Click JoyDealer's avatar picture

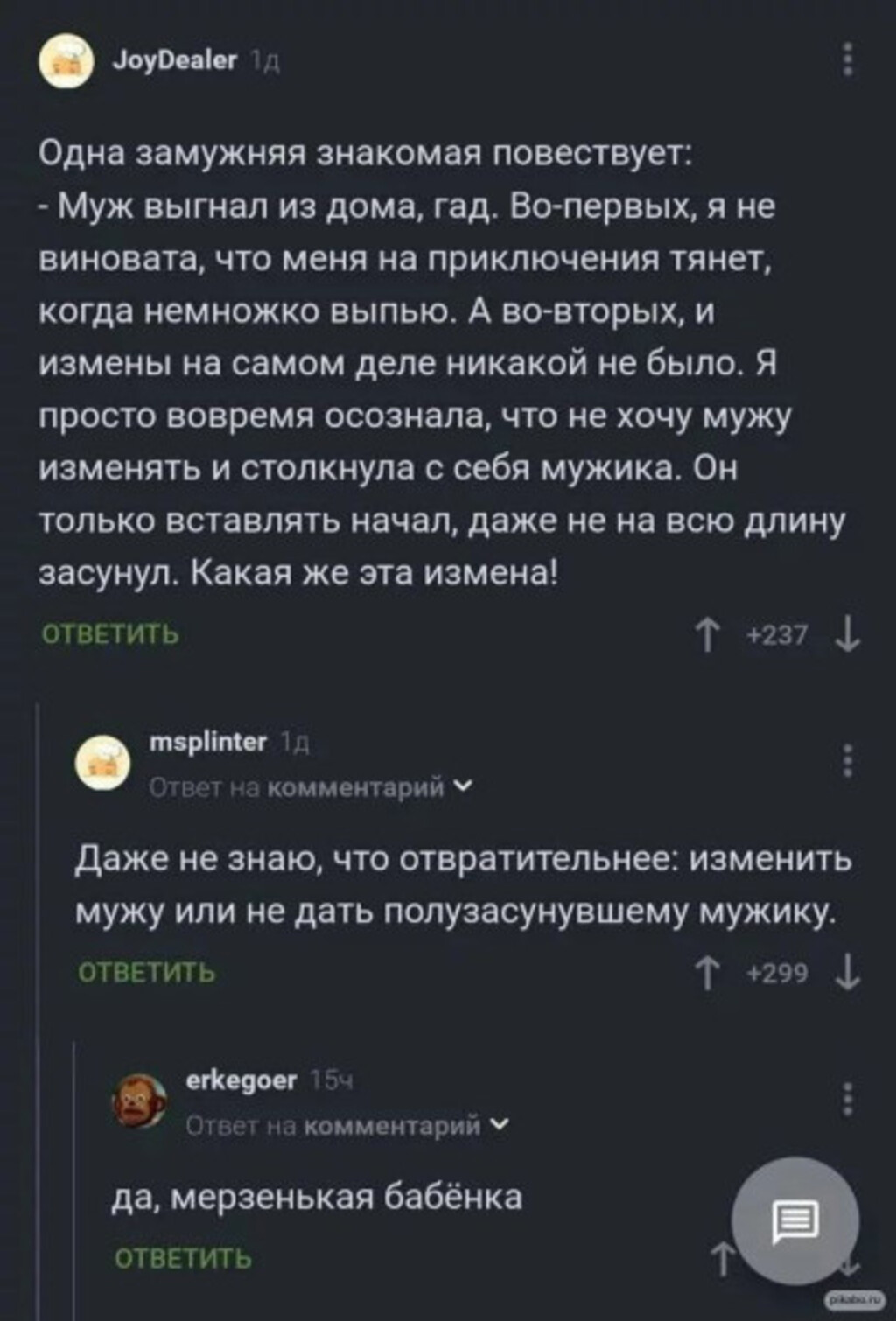(x=66, y=61)
